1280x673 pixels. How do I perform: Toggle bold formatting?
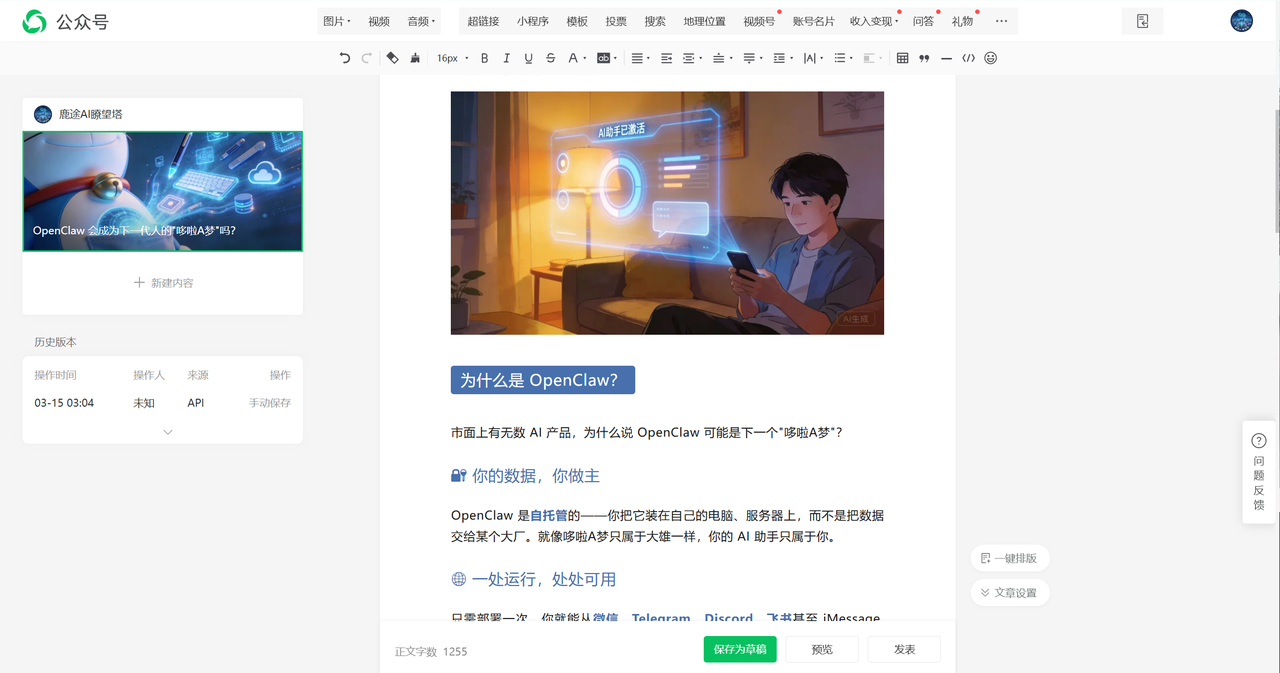(485, 58)
